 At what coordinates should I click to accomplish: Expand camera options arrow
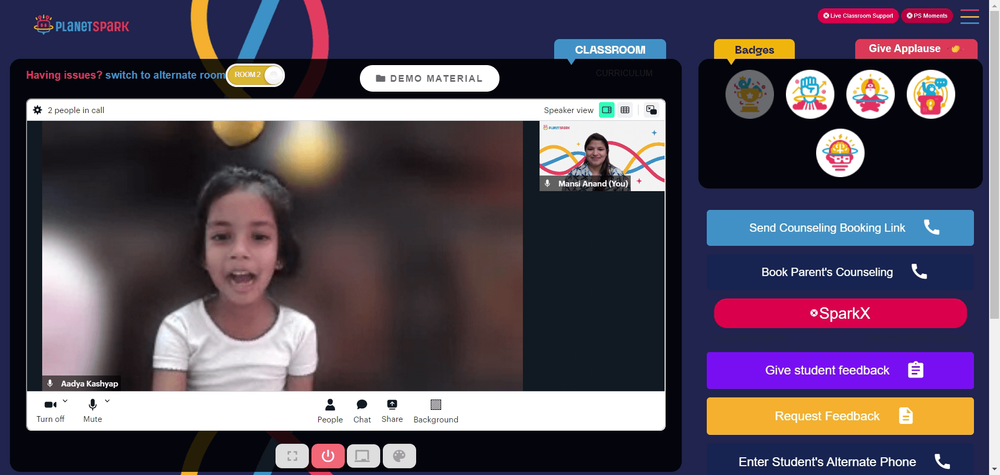(x=65, y=401)
